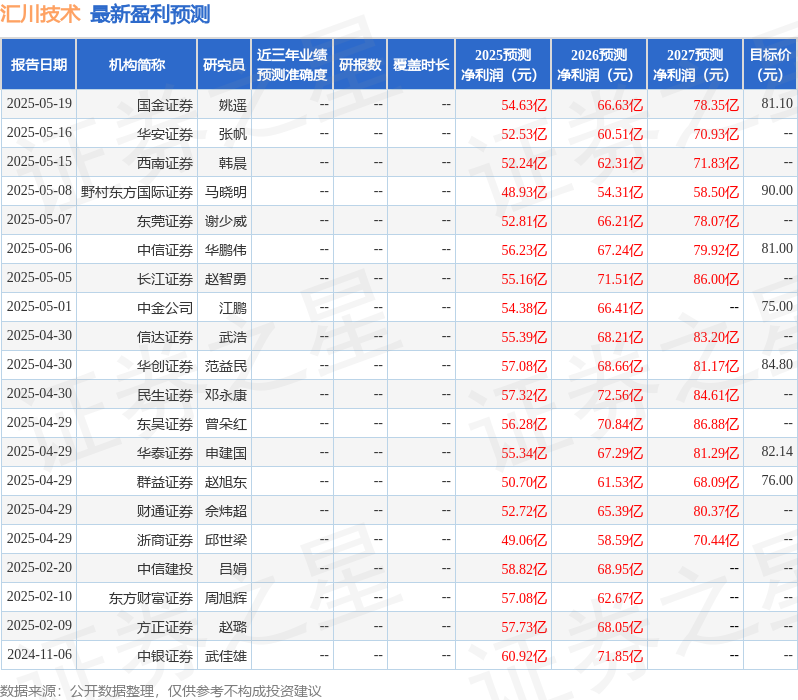Click analyst name 马晓明

click(226, 192)
